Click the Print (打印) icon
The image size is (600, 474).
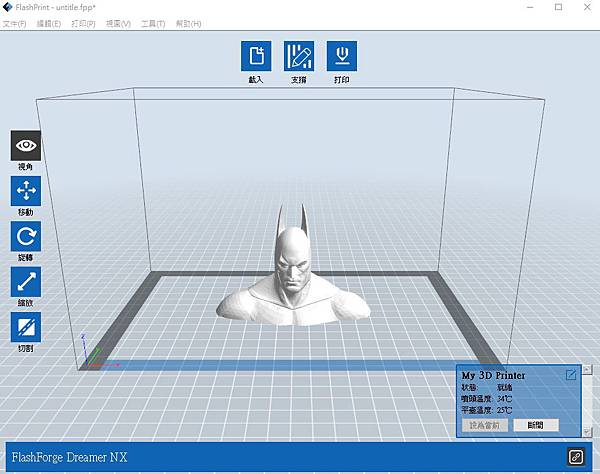(342, 56)
